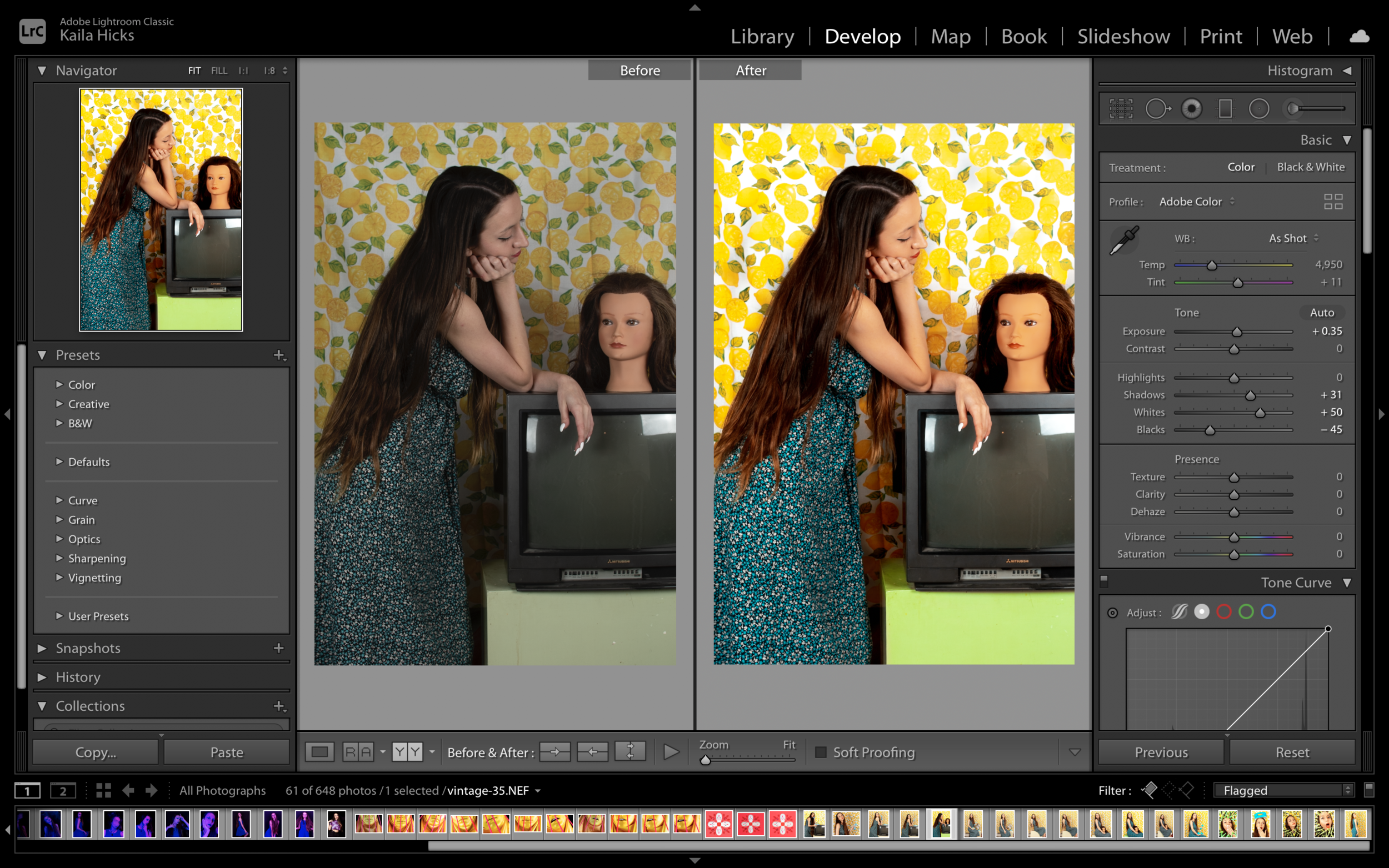This screenshot has width=1389, height=868.
Task: Enable the Soft Proofing checkbox
Action: click(821, 752)
